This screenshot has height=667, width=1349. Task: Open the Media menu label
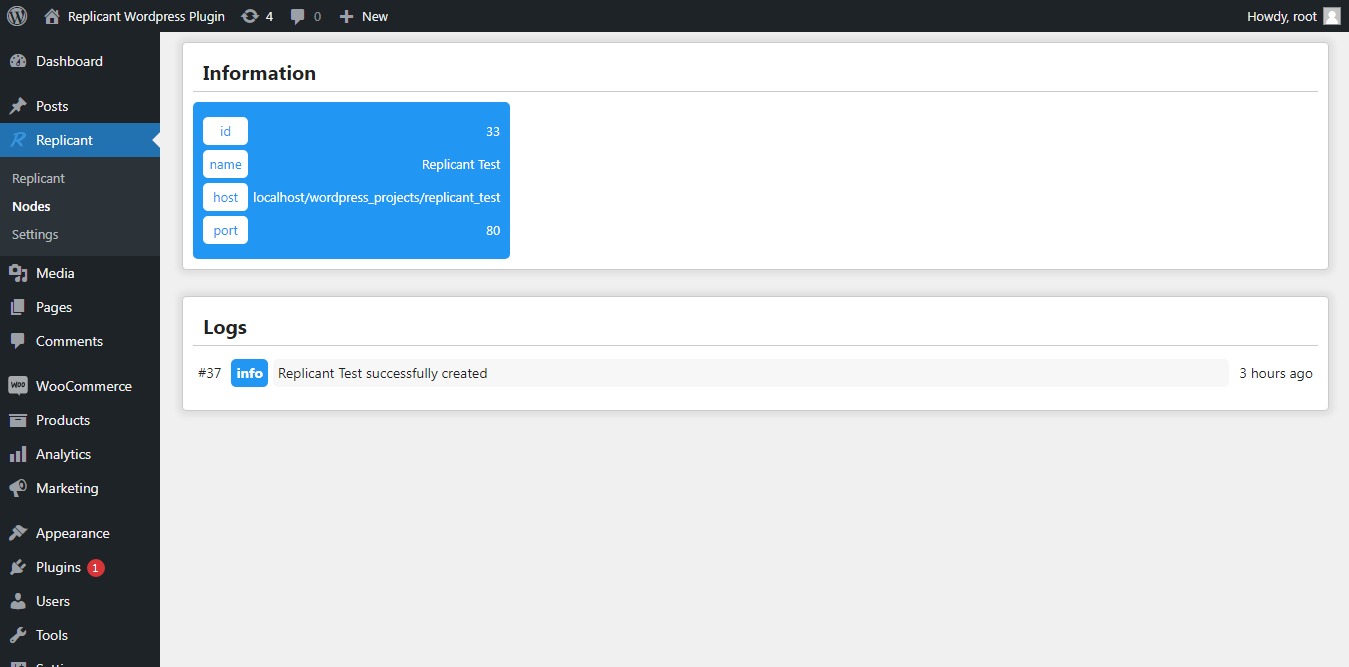[x=55, y=273]
